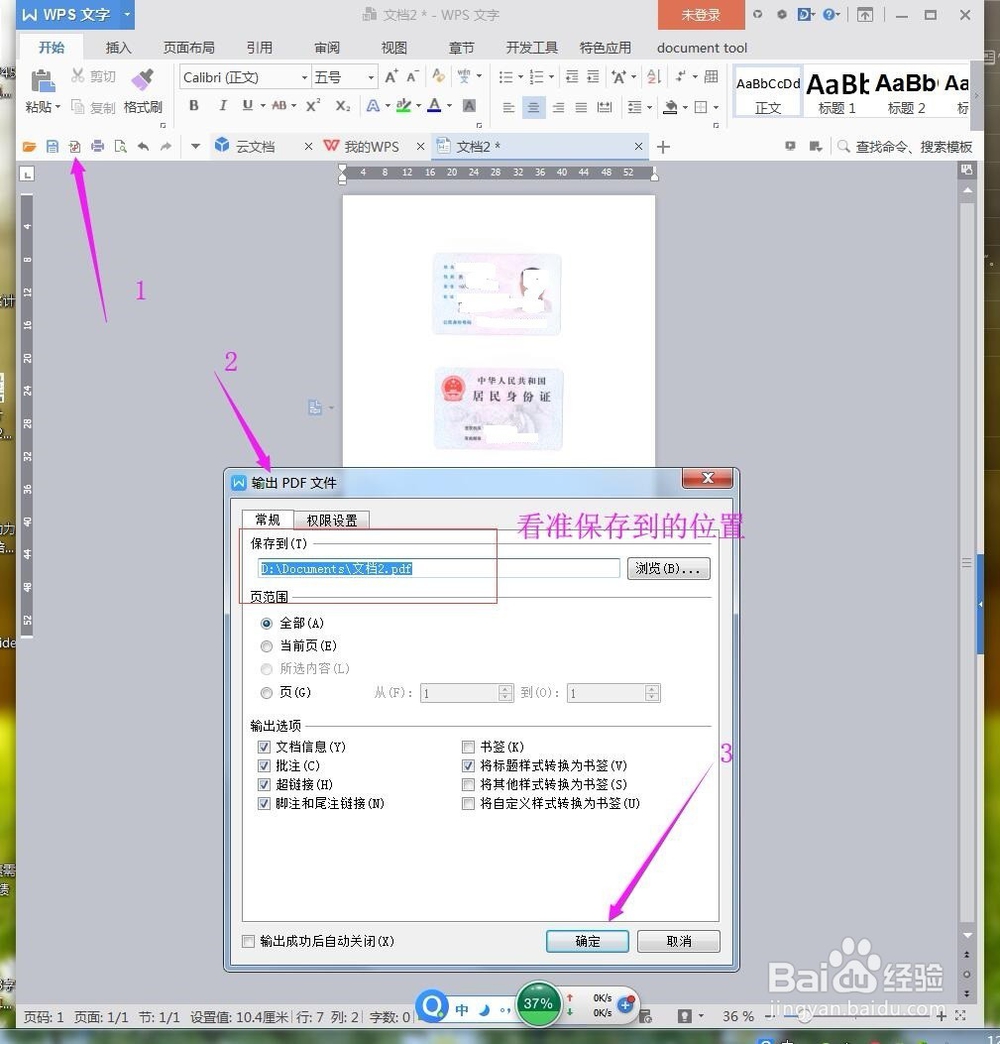
Task: Open the font name dropdown
Action: point(304,77)
